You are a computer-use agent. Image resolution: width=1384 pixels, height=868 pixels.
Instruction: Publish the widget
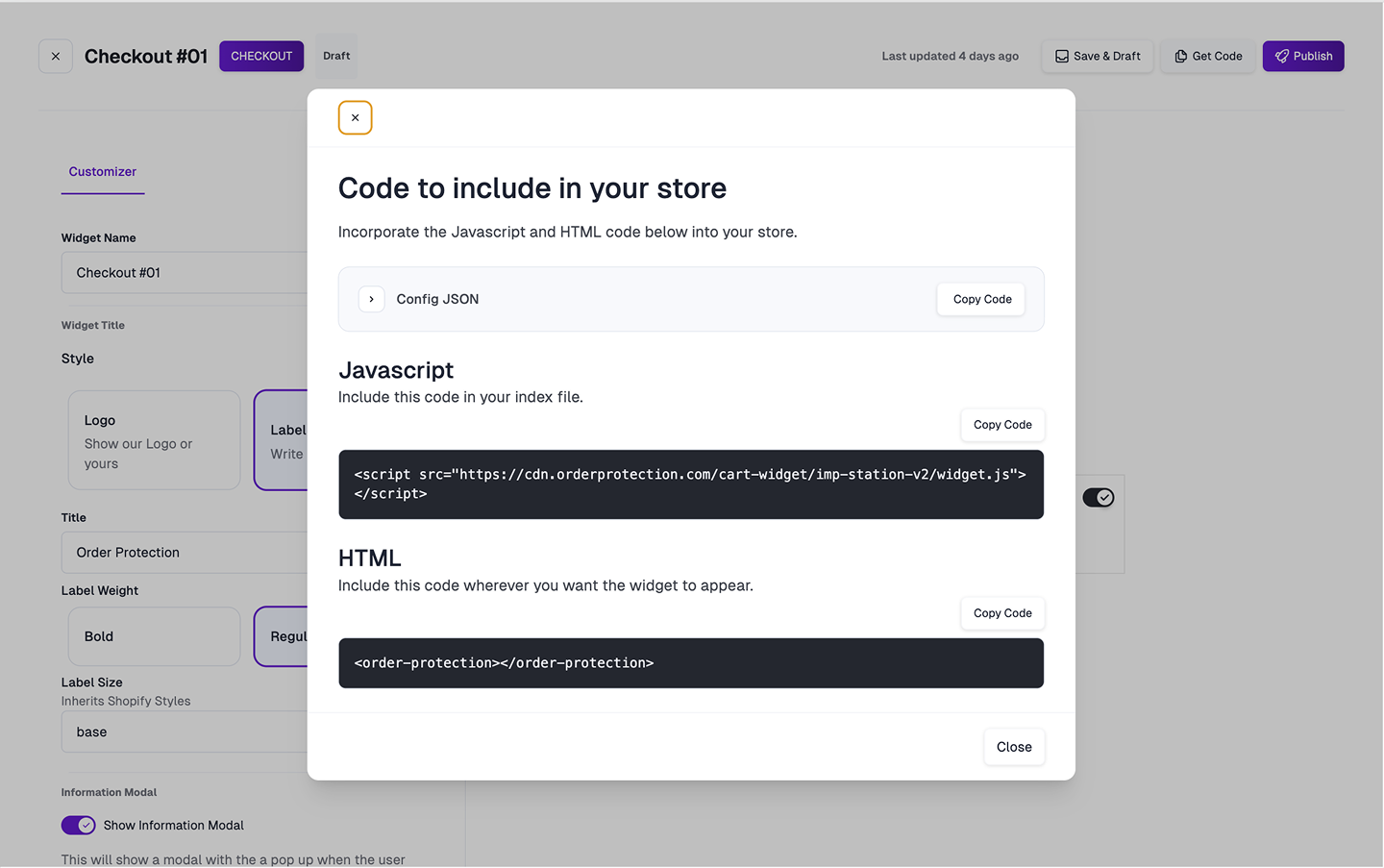point(1303,57)
